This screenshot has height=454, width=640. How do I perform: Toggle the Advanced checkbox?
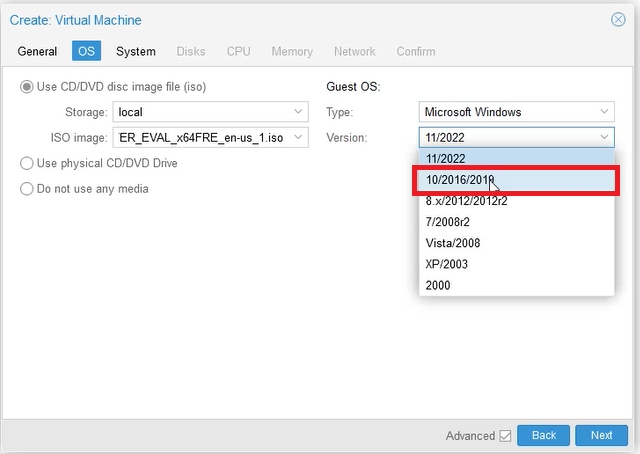[x=505, y=436]
